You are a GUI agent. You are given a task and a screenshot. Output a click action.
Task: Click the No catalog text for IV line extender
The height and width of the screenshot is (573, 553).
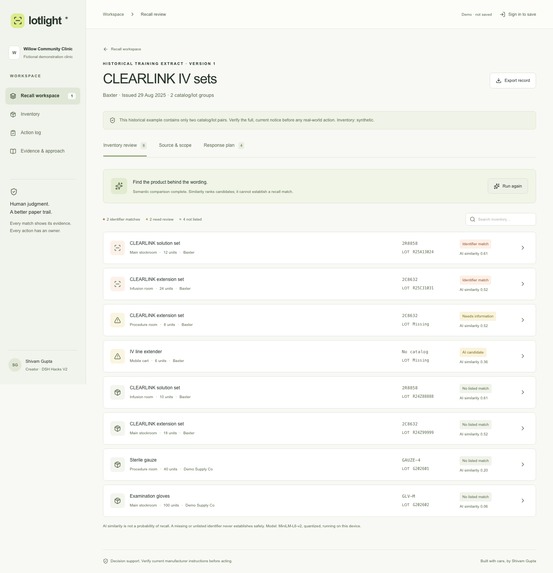(x=415, y=352)
